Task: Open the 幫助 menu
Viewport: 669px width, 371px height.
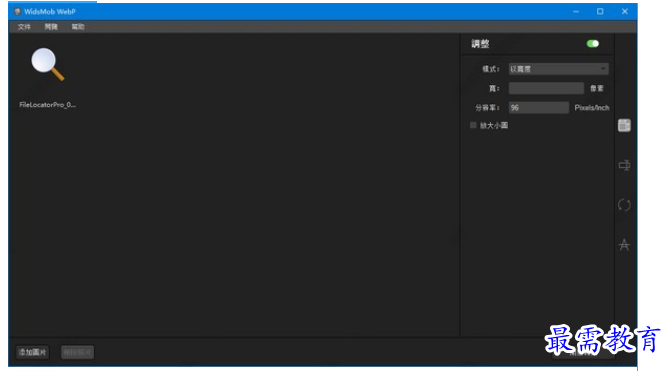Action: click(x=78, y=27)
